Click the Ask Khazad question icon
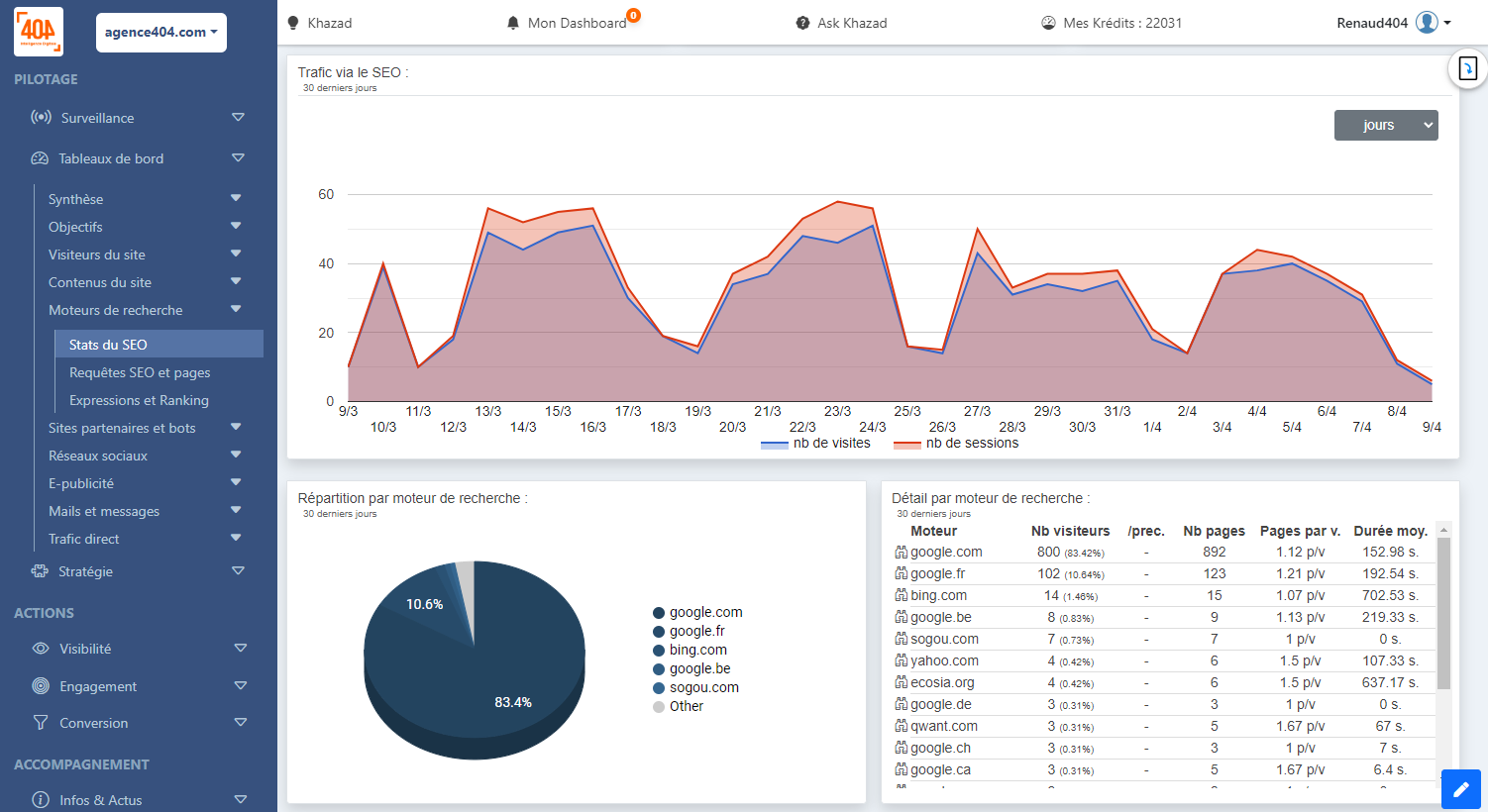1488x812 pixels. coord(802,23)
